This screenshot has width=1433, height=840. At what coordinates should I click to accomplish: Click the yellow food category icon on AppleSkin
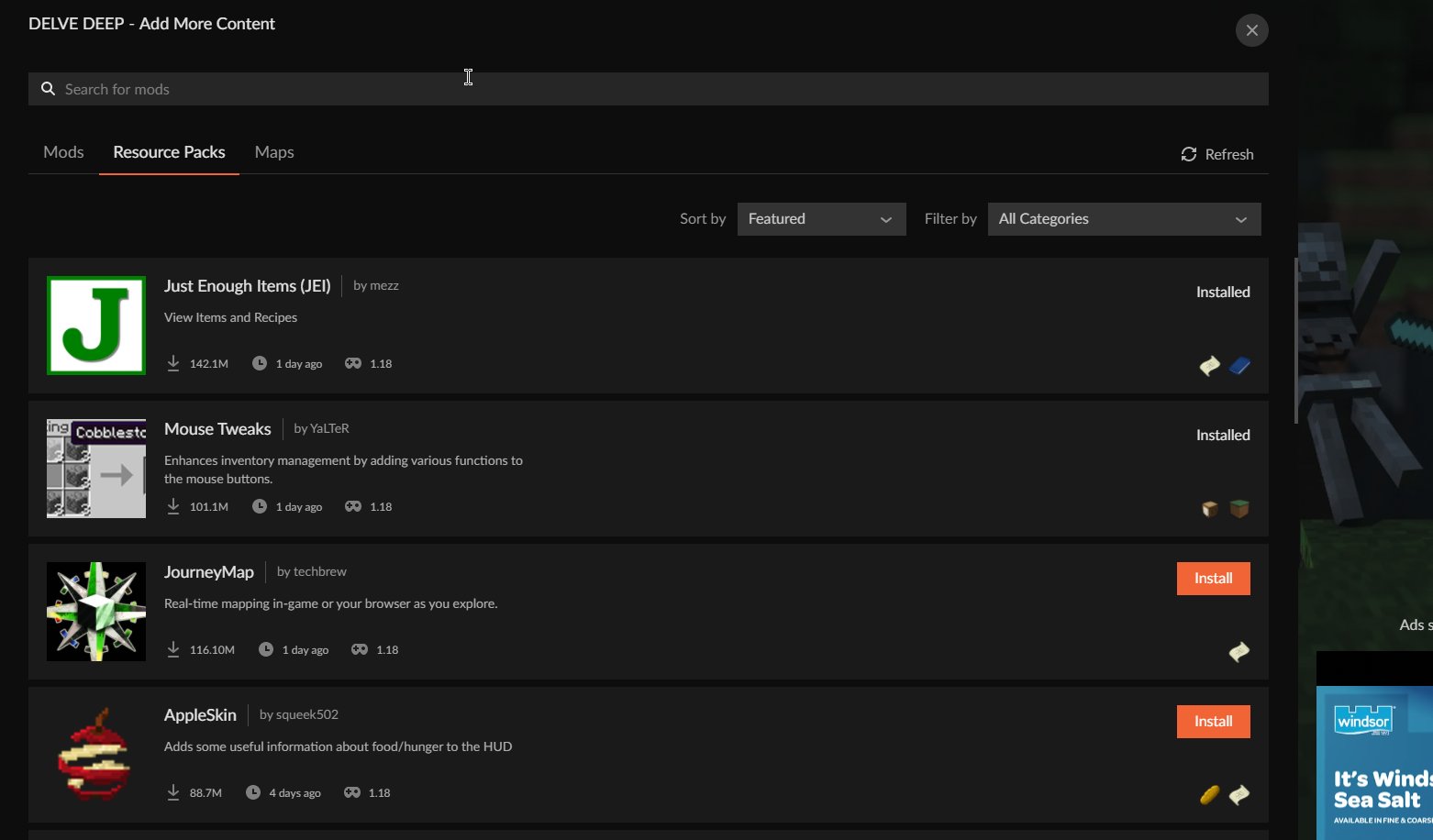[x=1210, y=795]
